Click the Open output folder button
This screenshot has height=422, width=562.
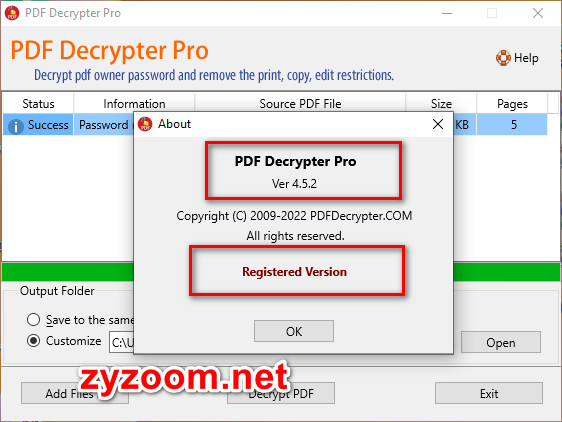pos(500,342)
